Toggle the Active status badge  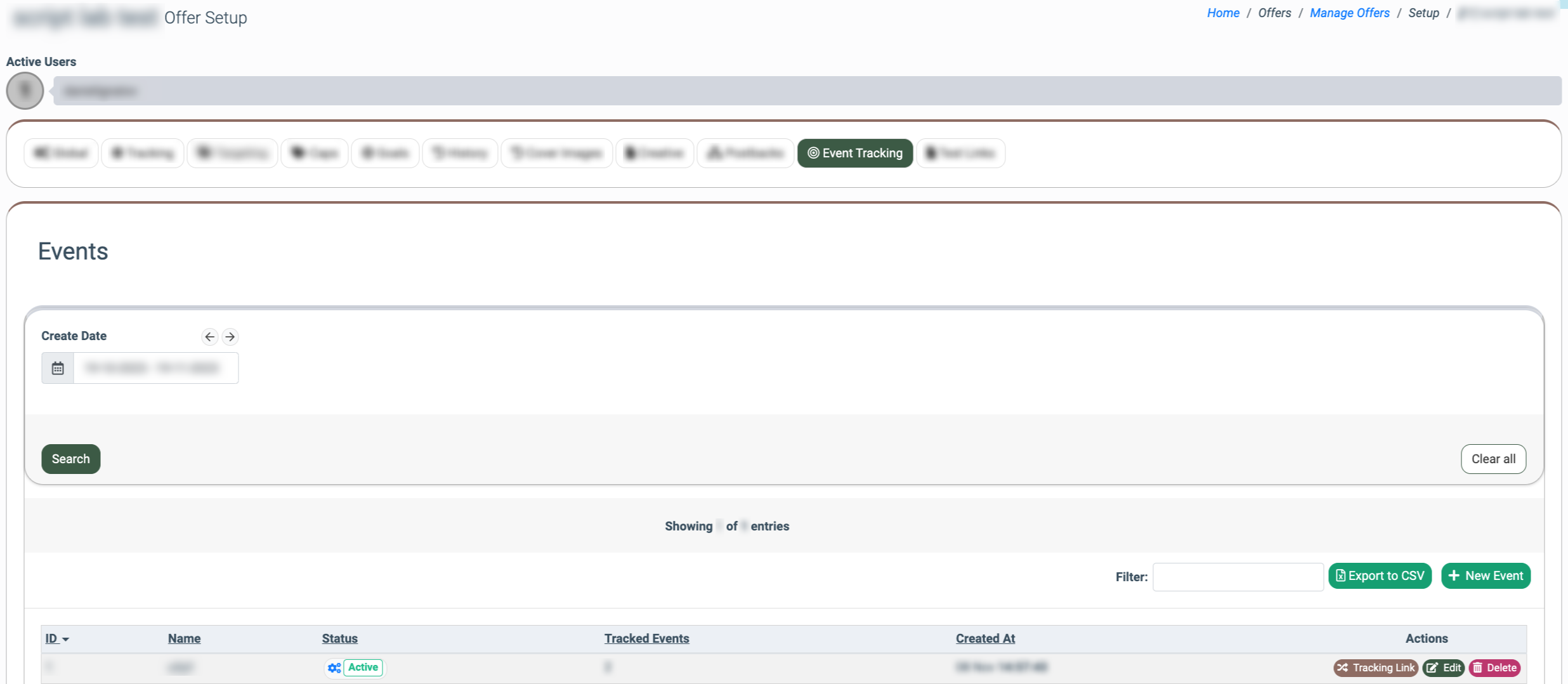coord(363,668)
